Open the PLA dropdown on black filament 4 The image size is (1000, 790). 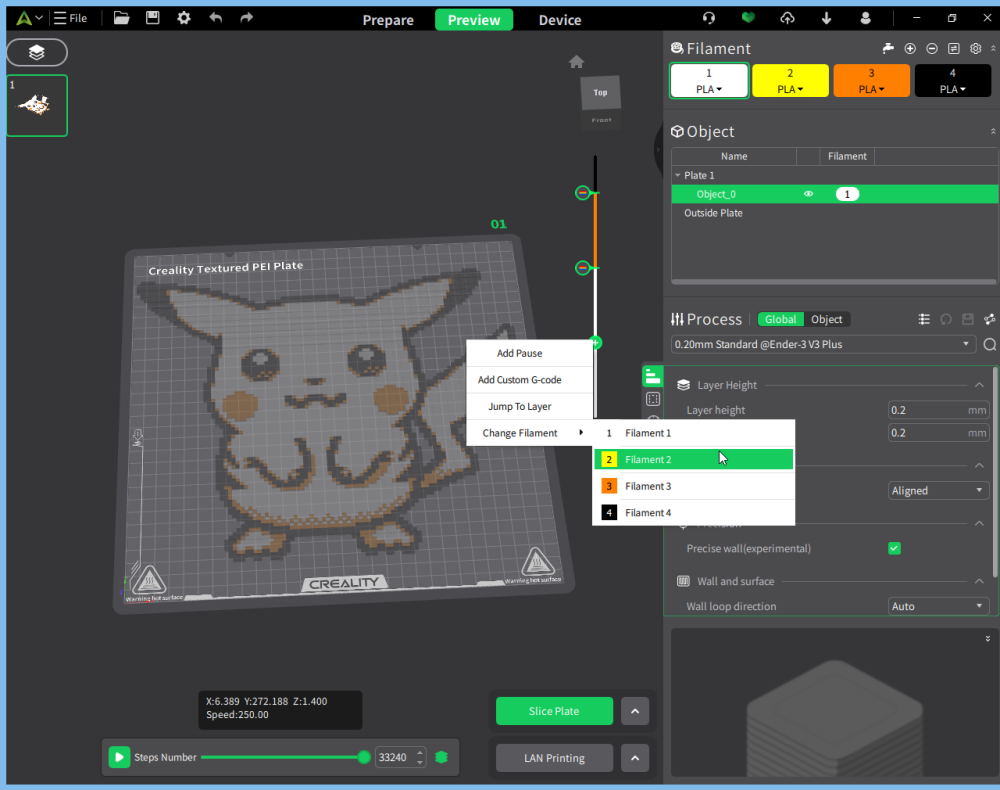[953, 89]
